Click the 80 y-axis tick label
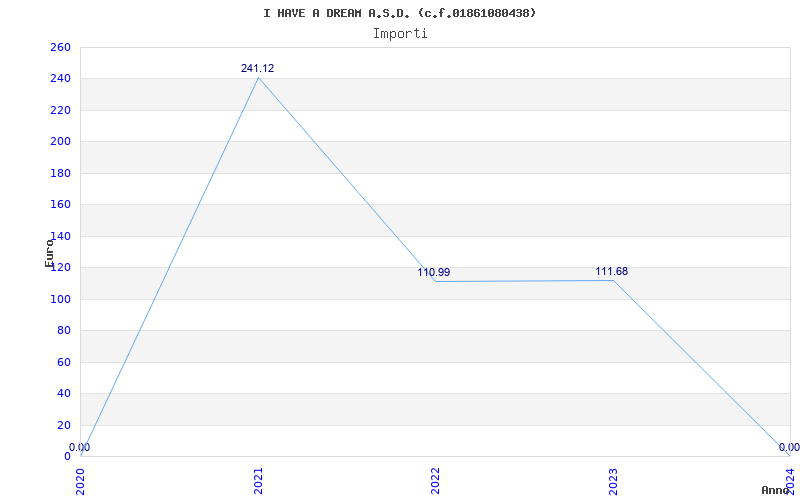800x500 pixels. (64, 331)
